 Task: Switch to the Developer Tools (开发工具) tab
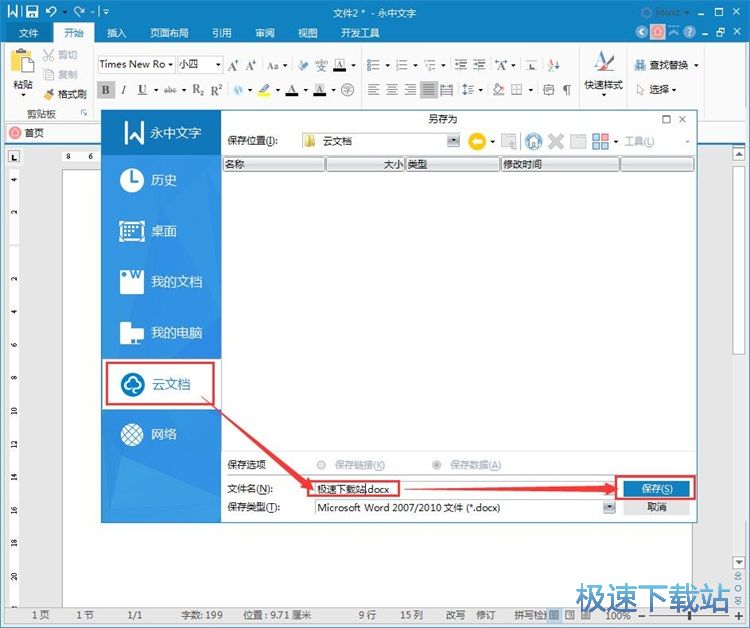click(360, 33)
